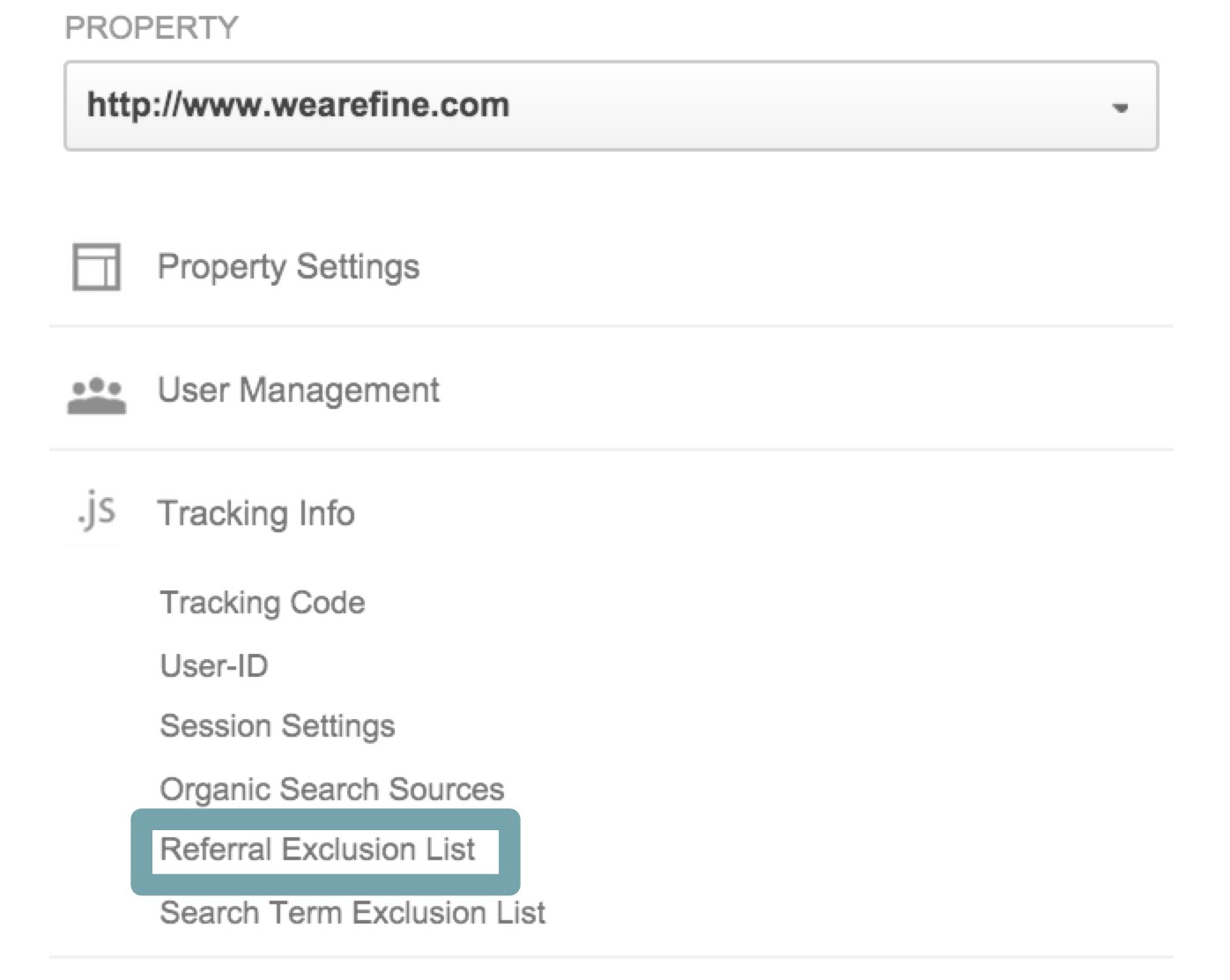Open Session Settings
This screenshot has width=1230, height=980.
pyautogui.click(x=278, y=726)
